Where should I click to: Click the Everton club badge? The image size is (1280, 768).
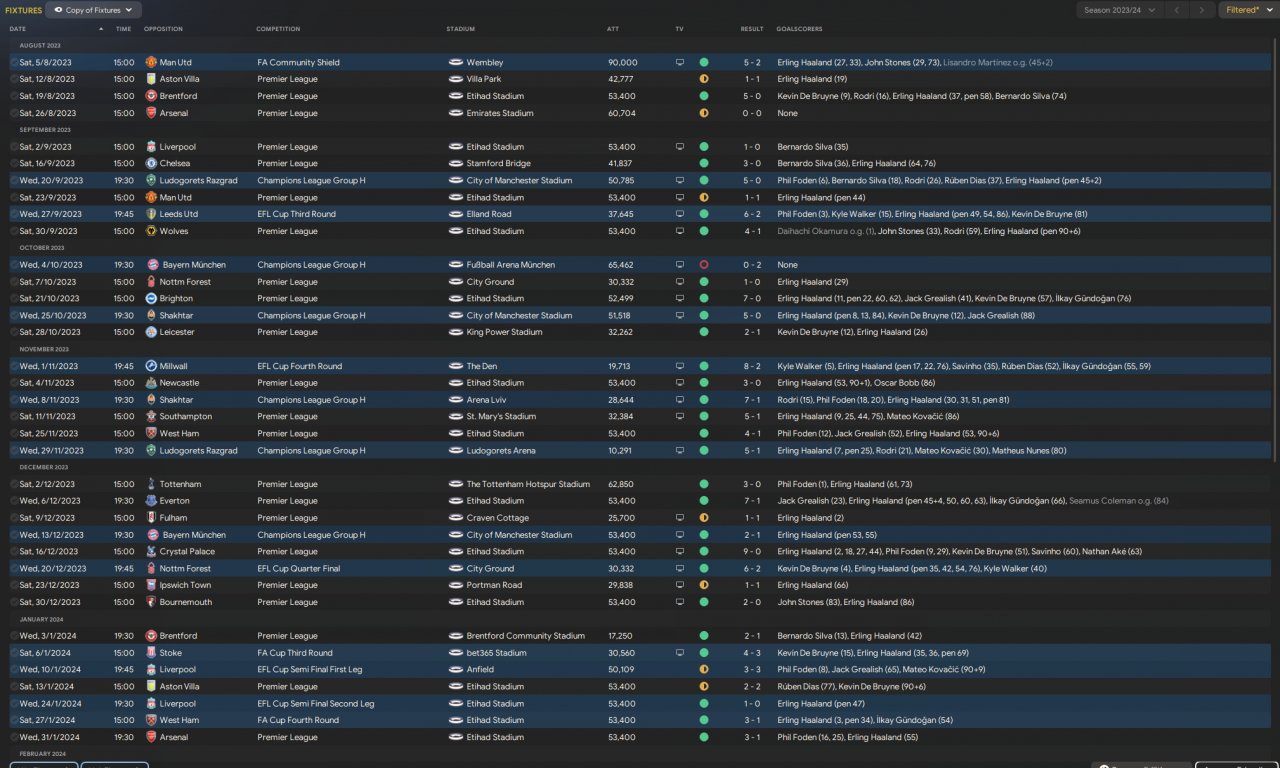pyautogui.click(x=151, y=501)
